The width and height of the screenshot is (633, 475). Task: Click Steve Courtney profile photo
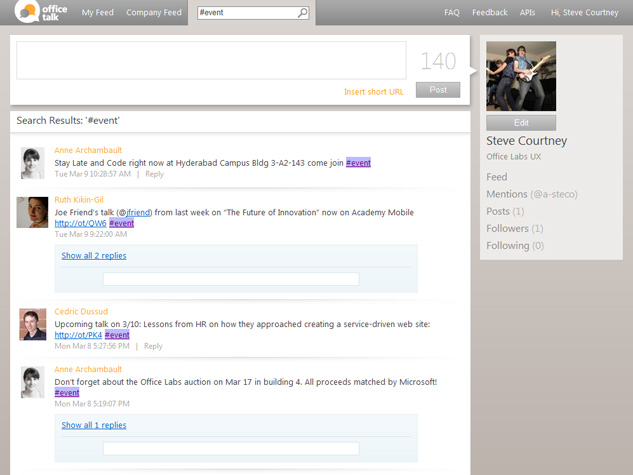(521, 76)
